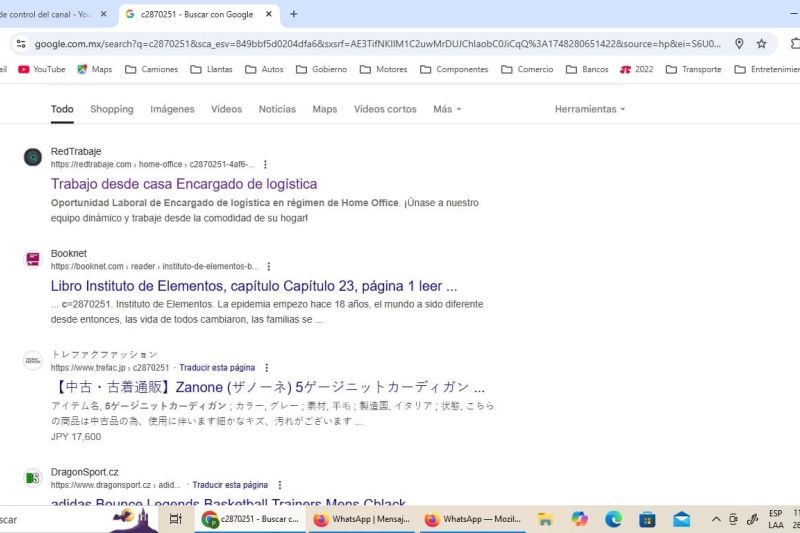Expand the Más dropdown
This screenshot has width=800, height=533.
(x=447, y=109)
